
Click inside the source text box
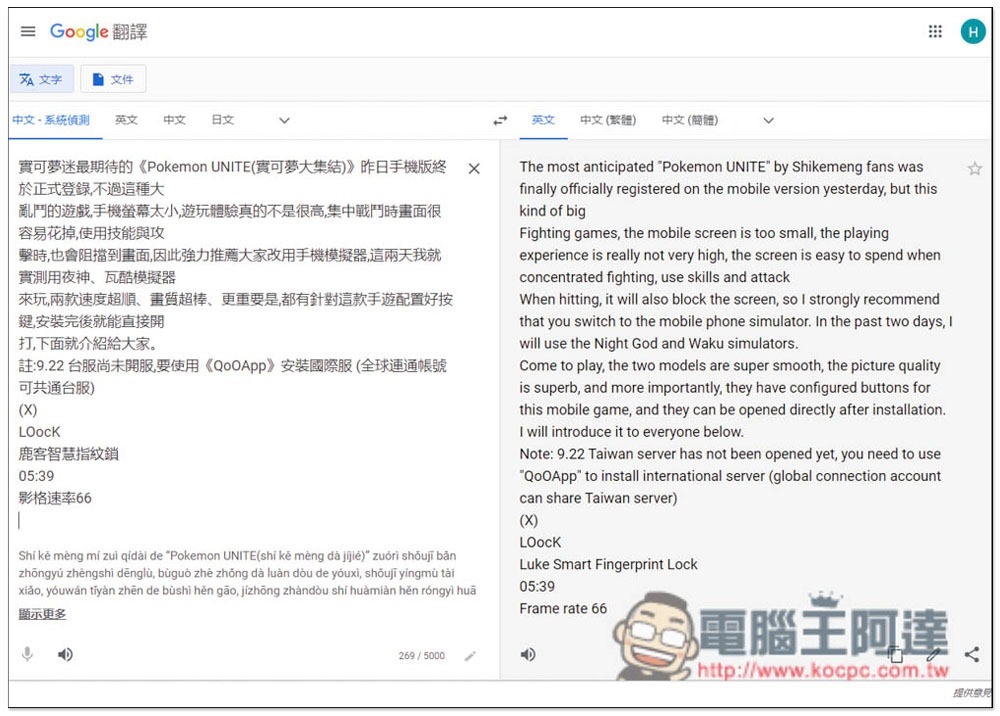click(236, 344)
